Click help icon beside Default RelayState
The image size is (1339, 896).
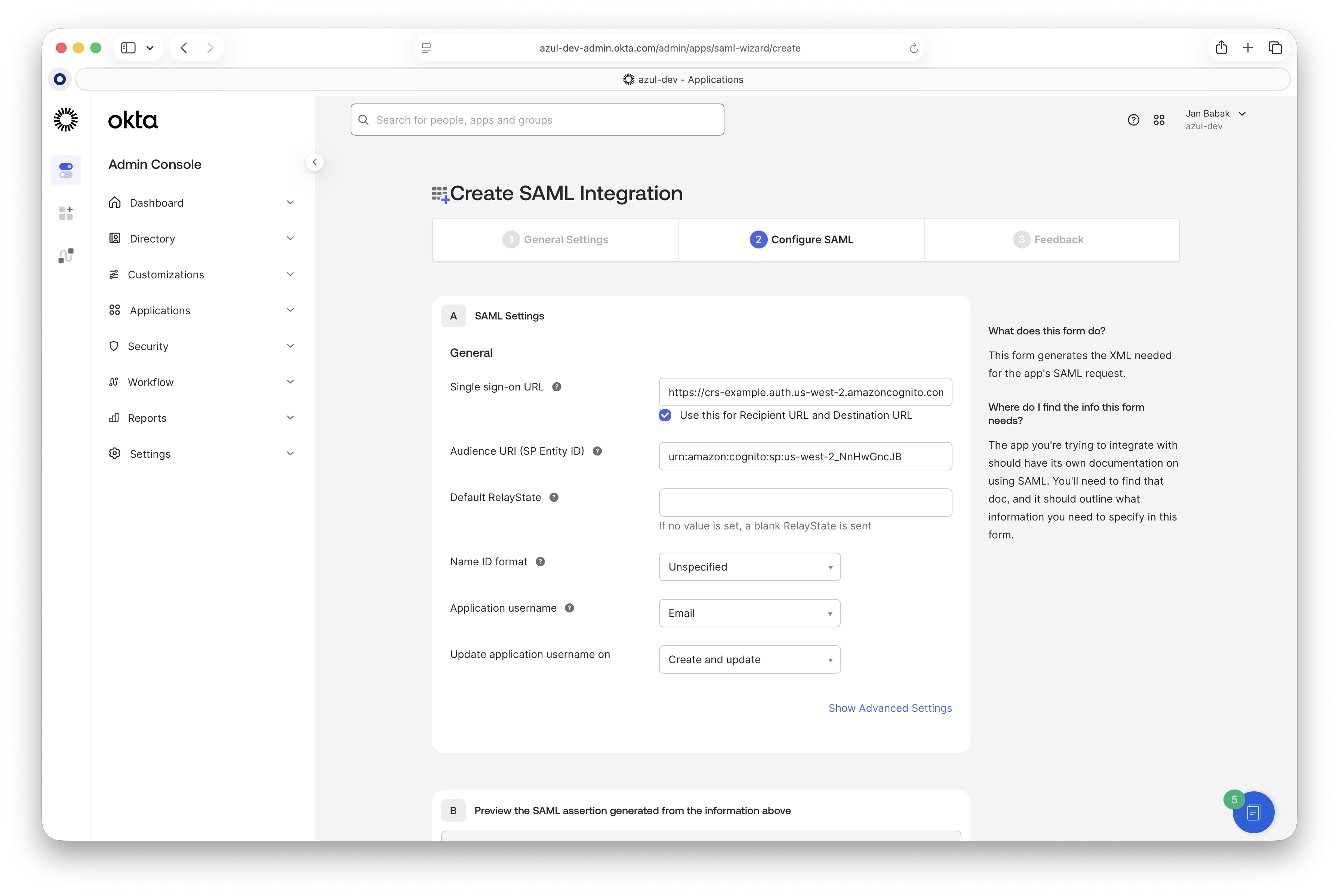tap(554, 498)
